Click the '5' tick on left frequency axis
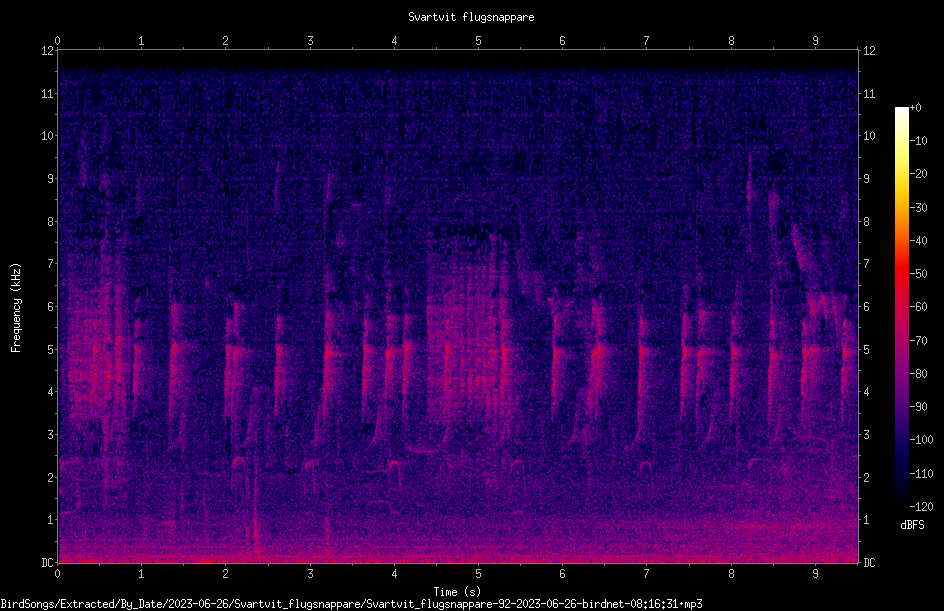 pyautogui.click(x=51, y=349)
